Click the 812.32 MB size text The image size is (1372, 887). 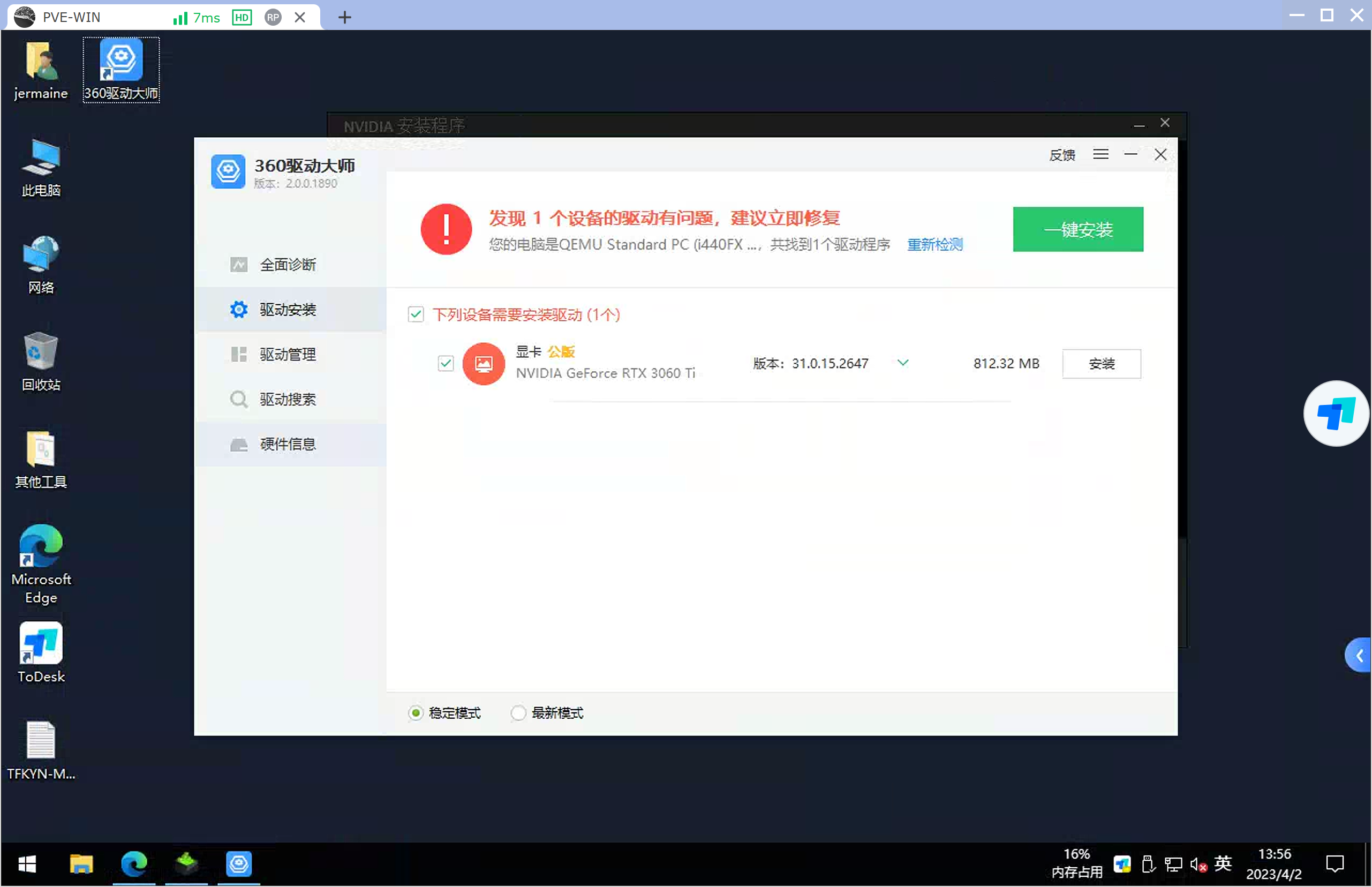click(x=1006, y=364)
